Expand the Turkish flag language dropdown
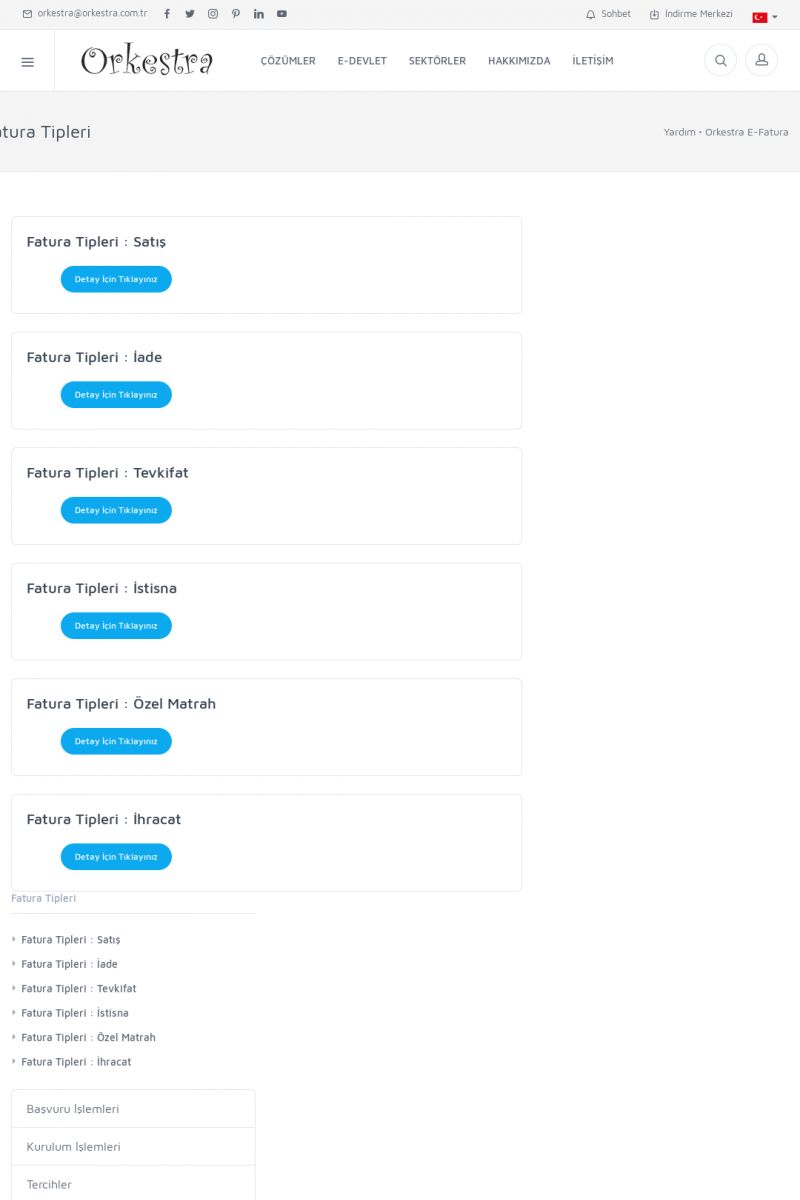Screen dimensions: 800x1200 765,17
